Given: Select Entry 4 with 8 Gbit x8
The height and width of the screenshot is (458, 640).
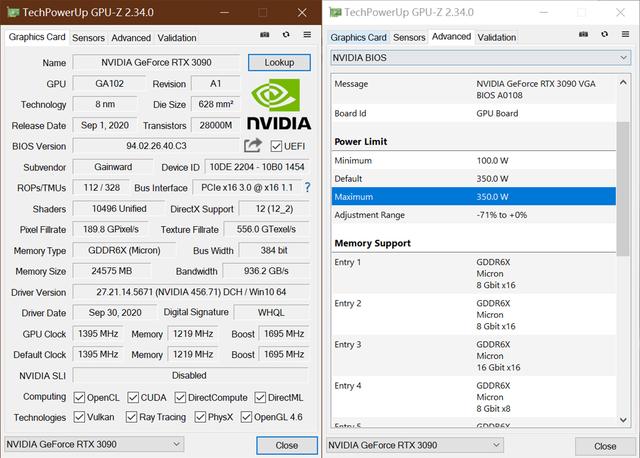Looking at the screenshot, I should point(473,397).
